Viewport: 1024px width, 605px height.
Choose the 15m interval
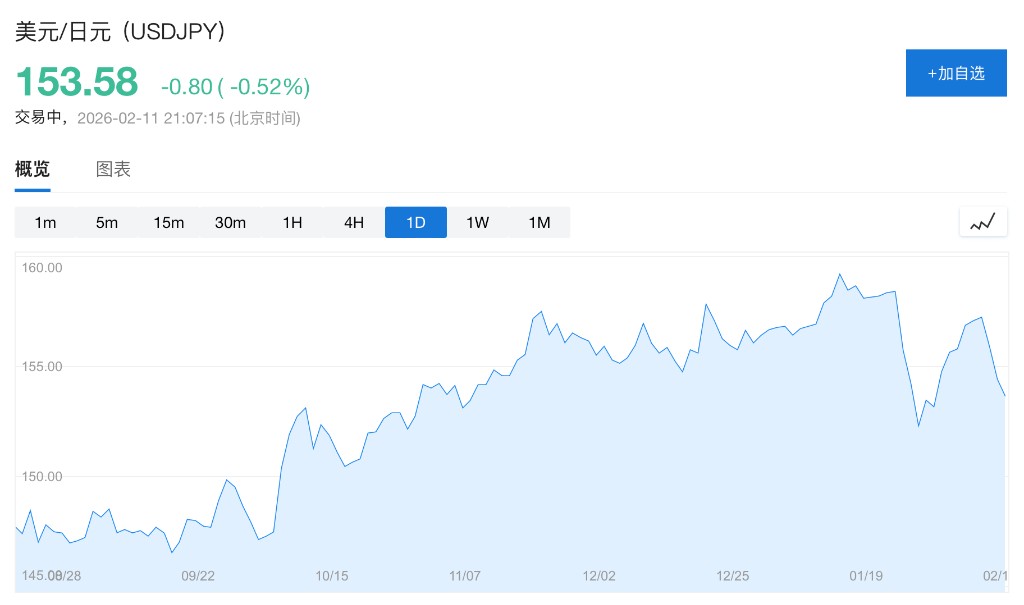169,222
